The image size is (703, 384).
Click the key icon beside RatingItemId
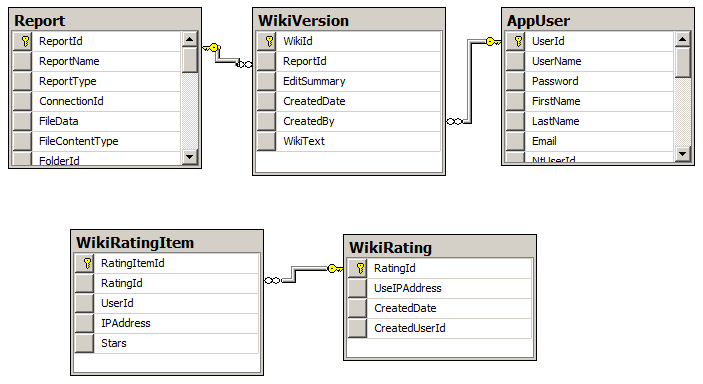(87, 263)
